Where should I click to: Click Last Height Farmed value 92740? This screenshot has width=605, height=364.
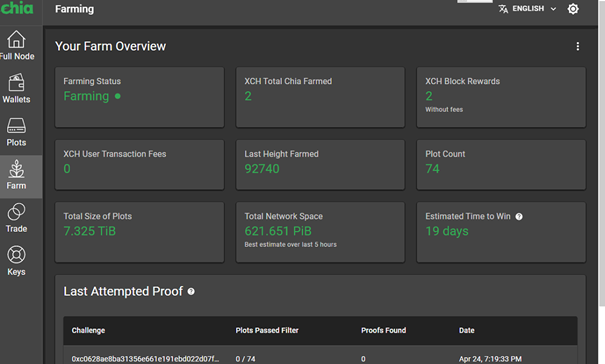(262, 169)
